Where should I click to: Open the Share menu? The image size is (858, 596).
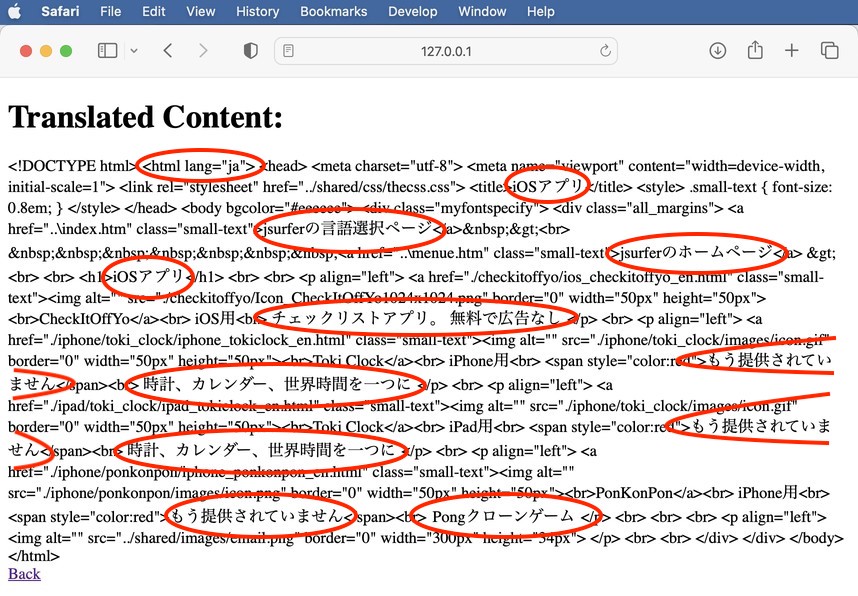point(755,51)
